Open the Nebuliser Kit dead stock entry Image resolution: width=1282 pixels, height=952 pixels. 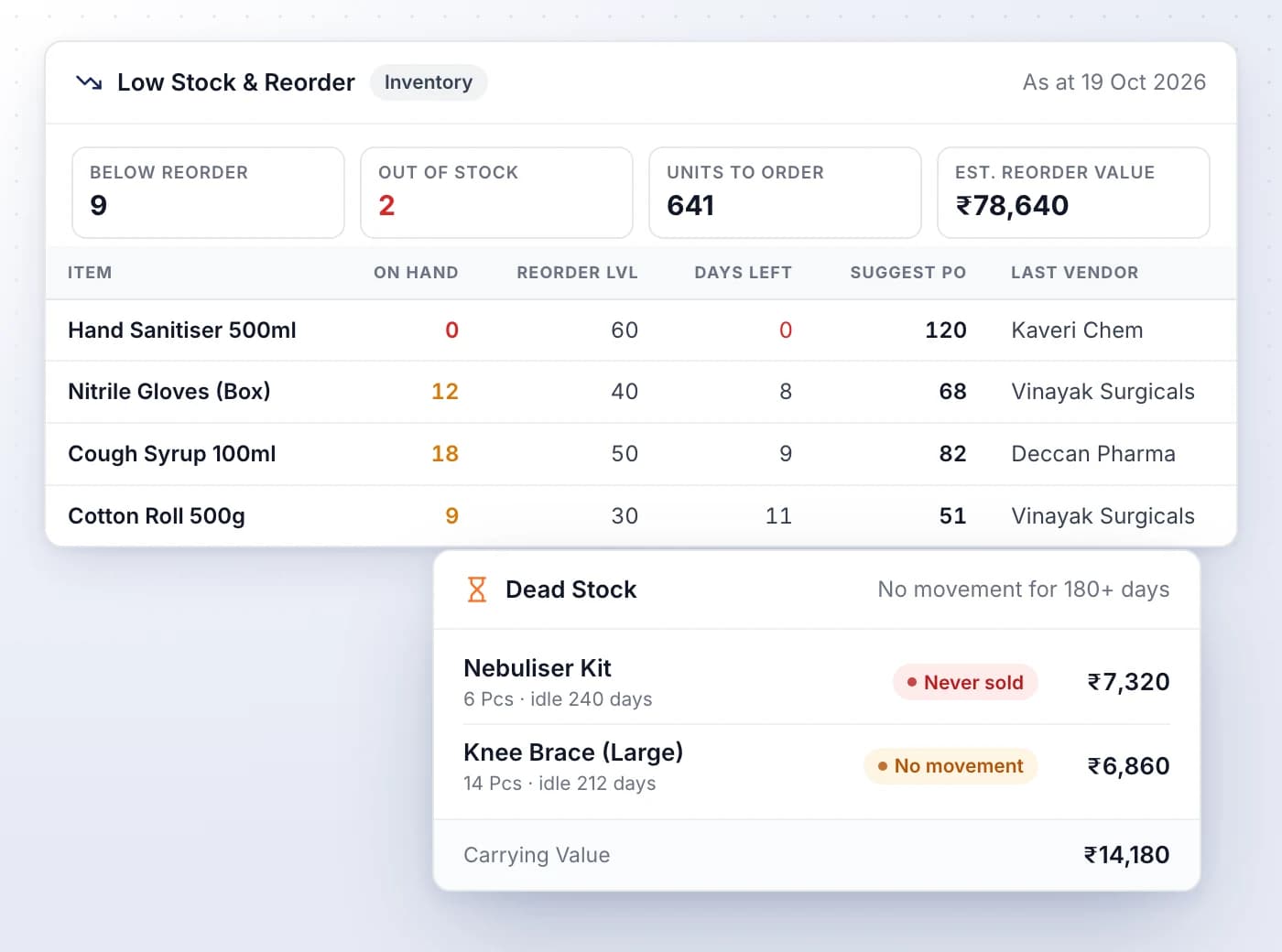pos(817,682)
